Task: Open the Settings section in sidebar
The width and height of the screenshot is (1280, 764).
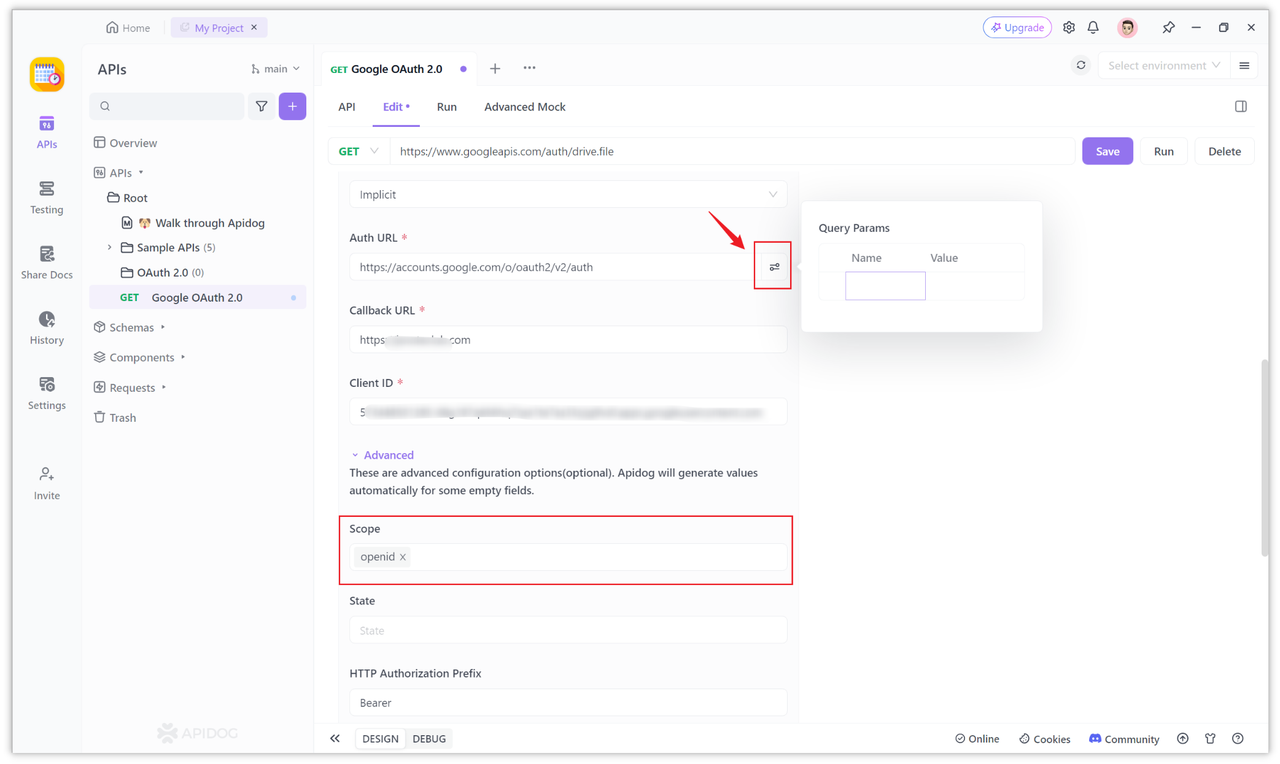Action: pyautogui.click(x=47, y=393)
